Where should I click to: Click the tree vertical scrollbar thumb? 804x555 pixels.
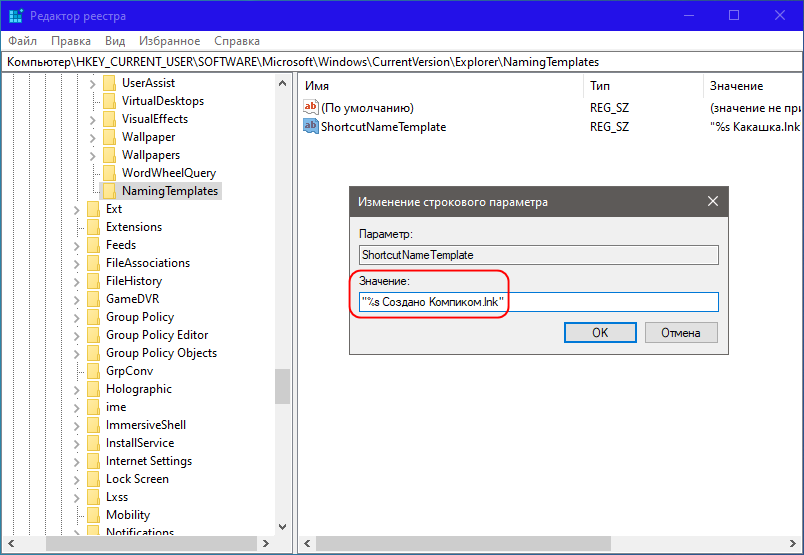(x=283, y=386)
